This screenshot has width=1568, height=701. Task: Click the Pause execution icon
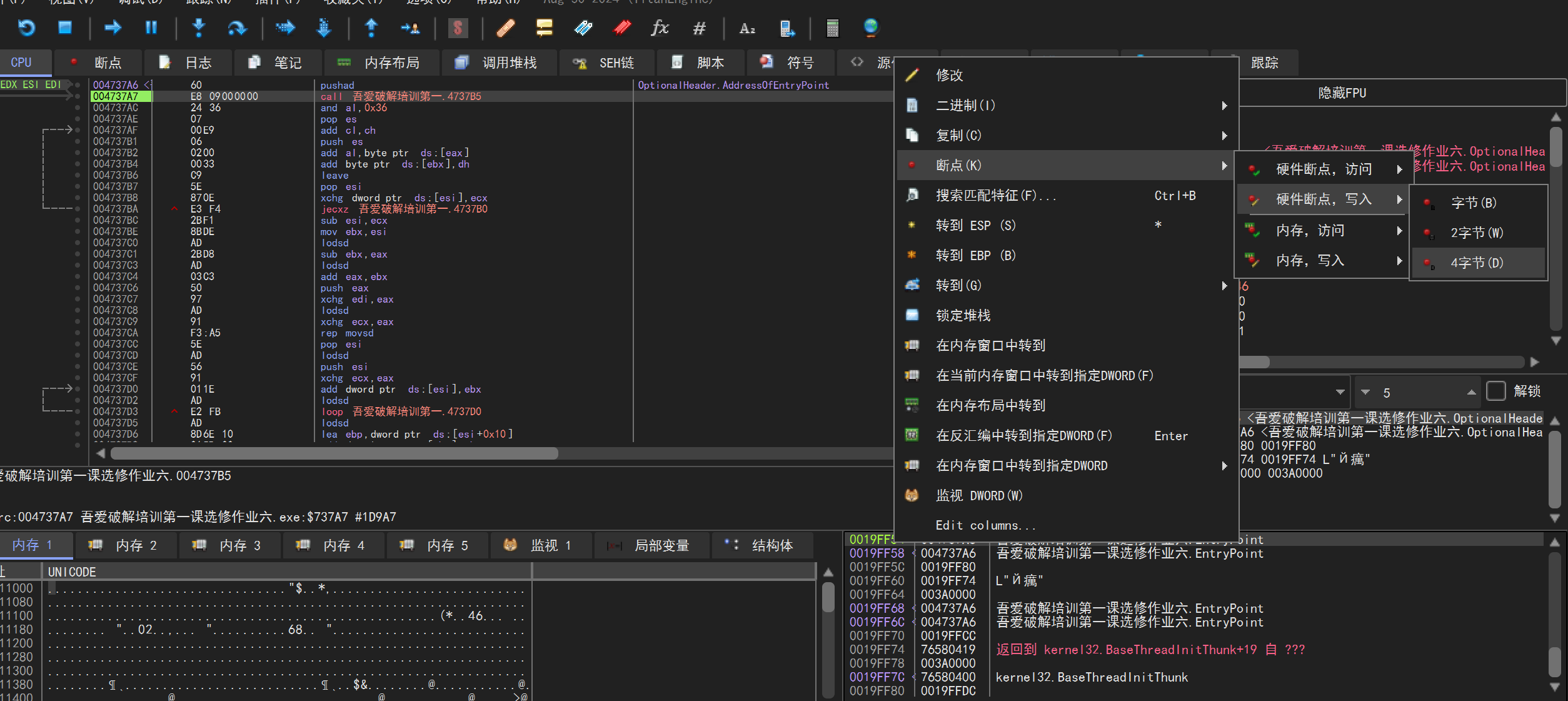(x=151, y=28)
